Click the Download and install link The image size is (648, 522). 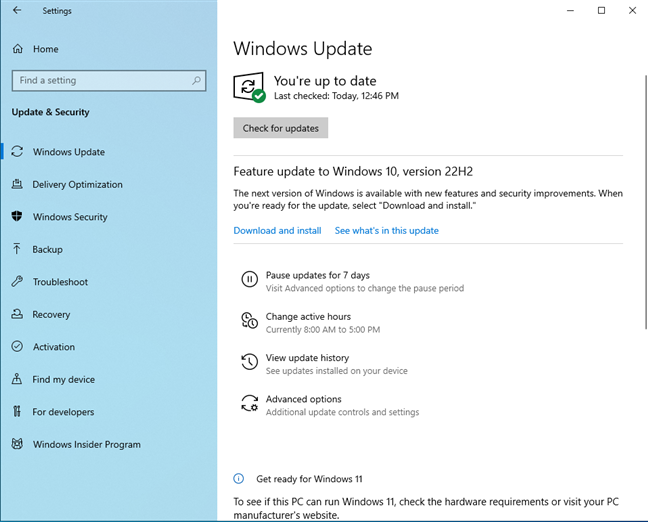[277, 230]
